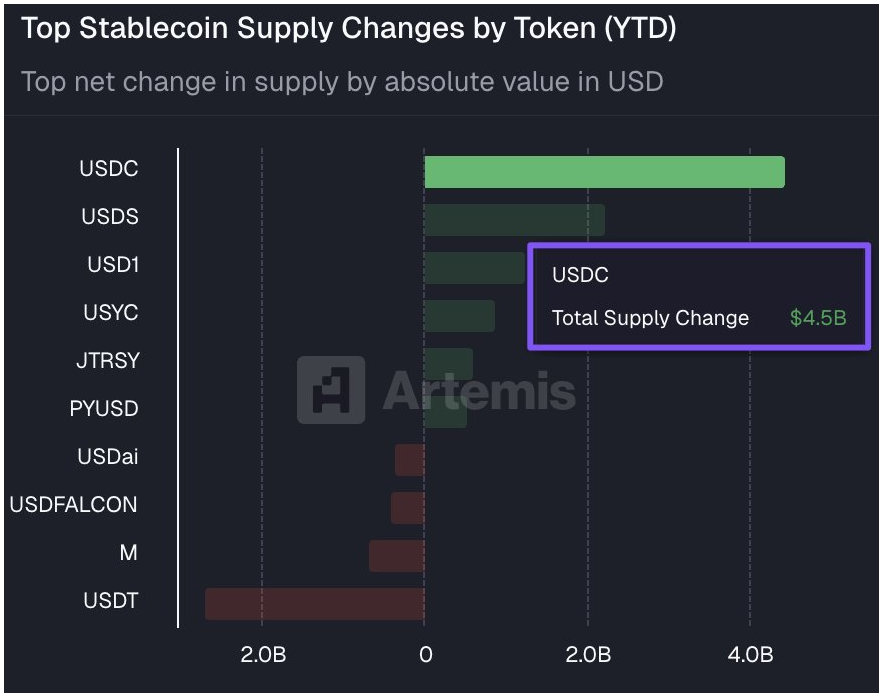Click the USDC token axis label
This screenshot has height=697, width=883.
tap(109, 169)
